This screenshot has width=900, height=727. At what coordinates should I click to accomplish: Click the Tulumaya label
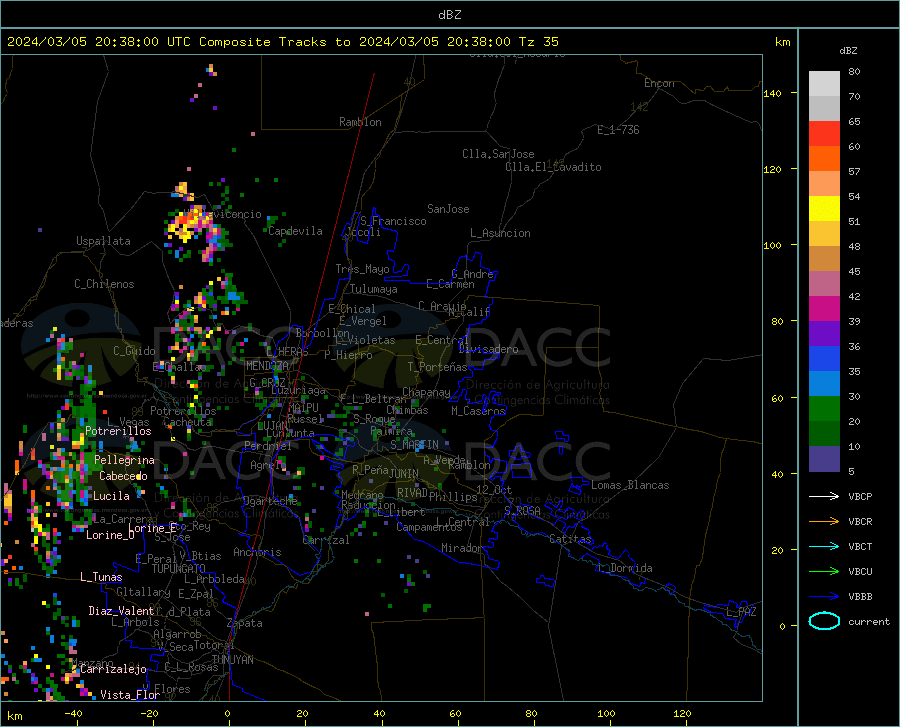374,289
